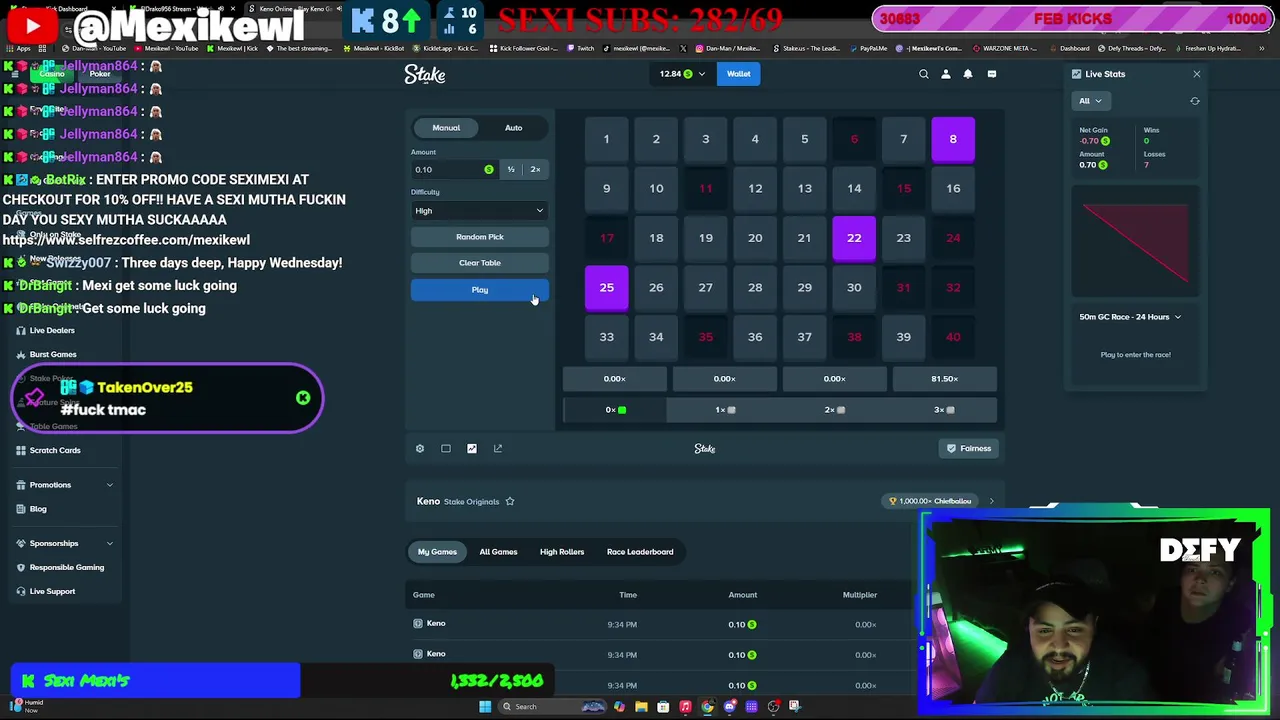Click the Stake logo in header
Viewport: 1280px width, 720px height.
(425, 74)
